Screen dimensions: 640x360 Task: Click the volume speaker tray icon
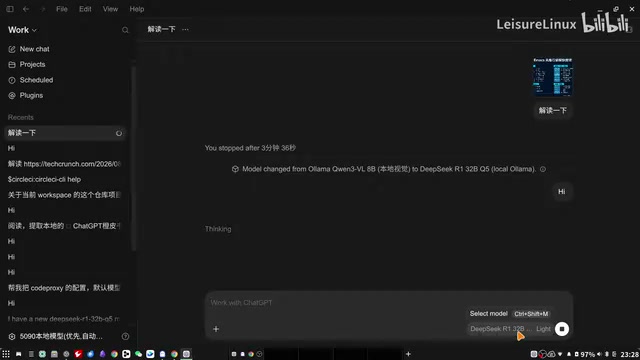599,354
